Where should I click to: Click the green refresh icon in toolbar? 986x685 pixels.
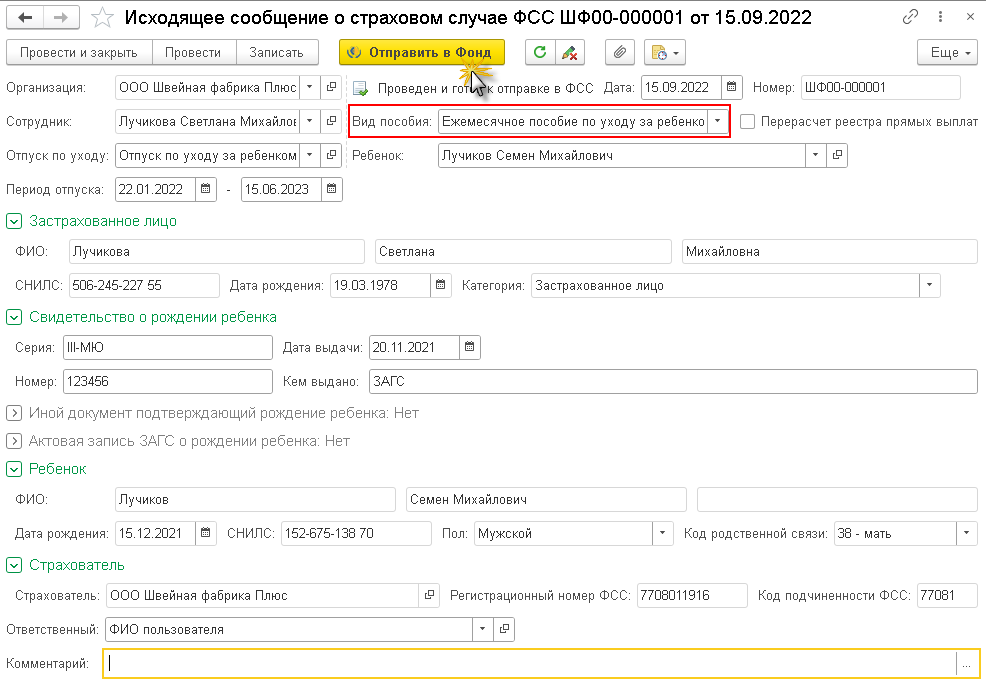[540, 53]
